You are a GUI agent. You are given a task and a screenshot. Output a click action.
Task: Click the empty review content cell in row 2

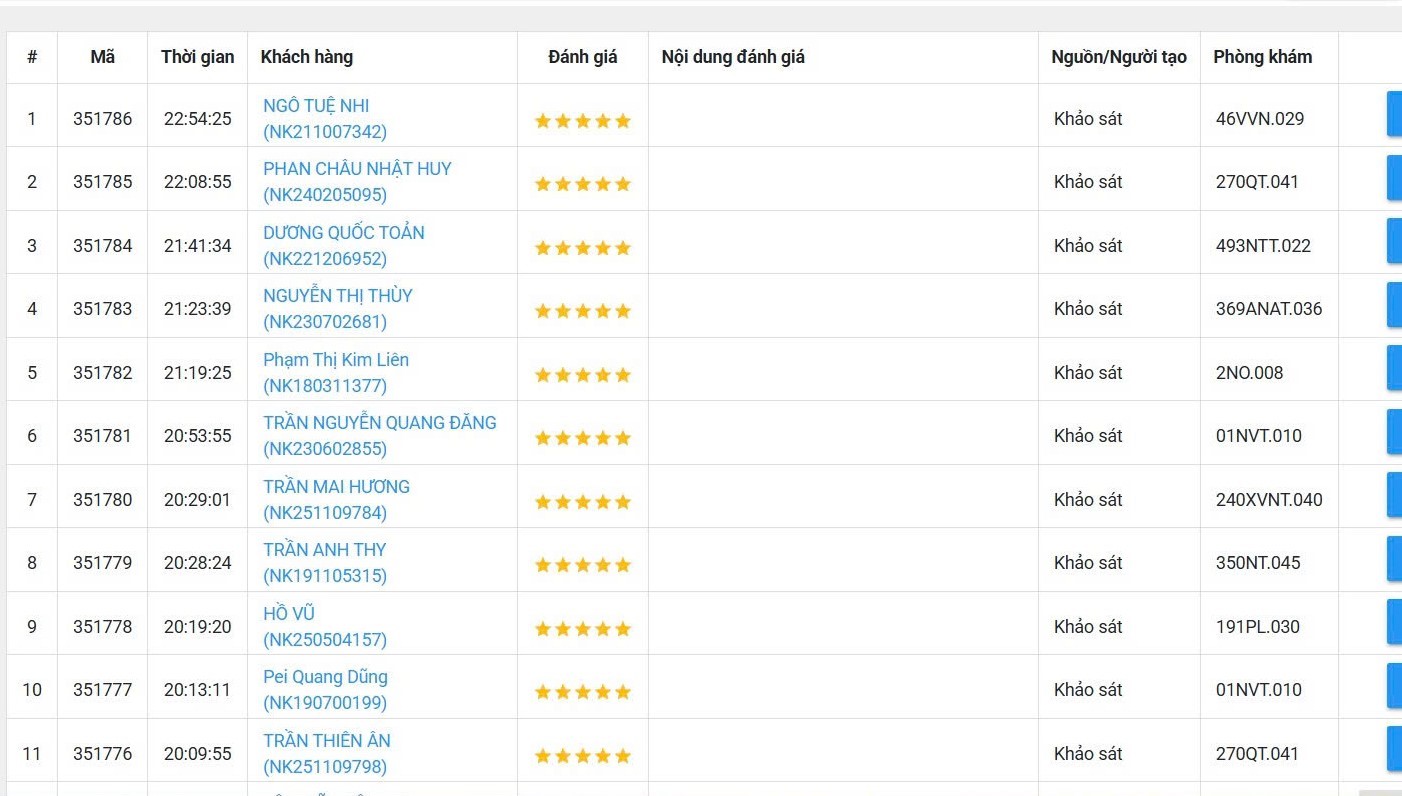coord(842,182)
